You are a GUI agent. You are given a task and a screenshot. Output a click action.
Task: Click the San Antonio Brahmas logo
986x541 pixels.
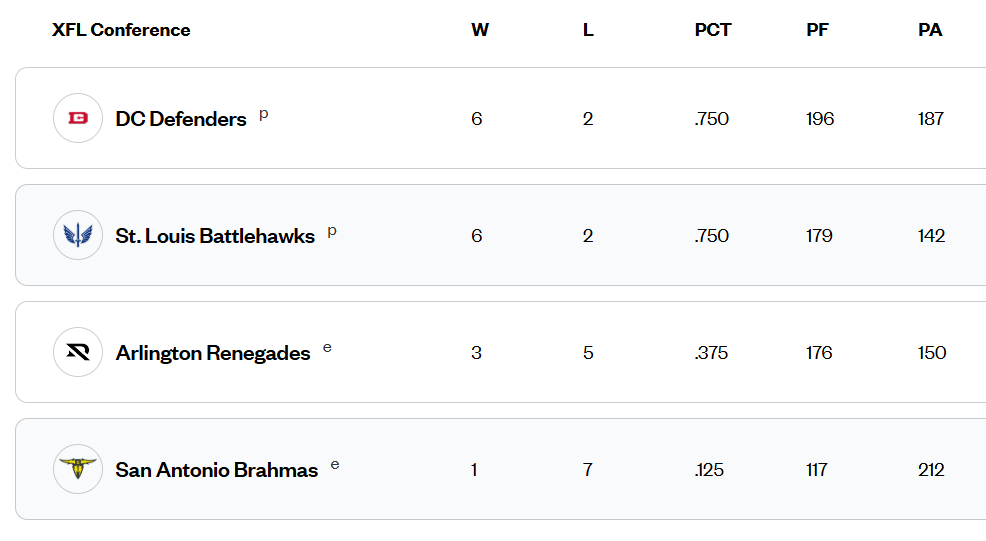tap(78, 469)
